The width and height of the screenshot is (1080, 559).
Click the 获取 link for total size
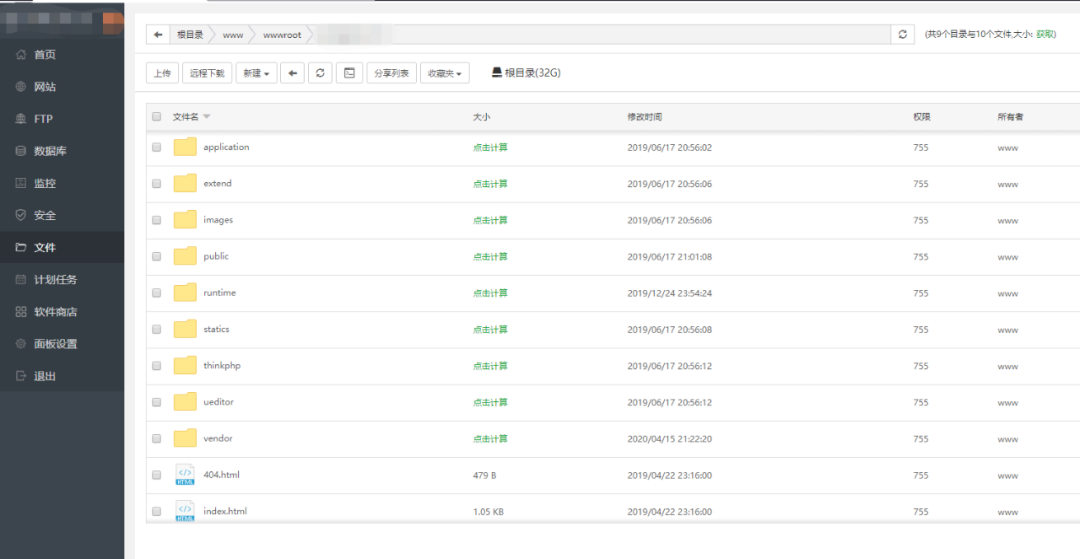(x=1045, y=34)
